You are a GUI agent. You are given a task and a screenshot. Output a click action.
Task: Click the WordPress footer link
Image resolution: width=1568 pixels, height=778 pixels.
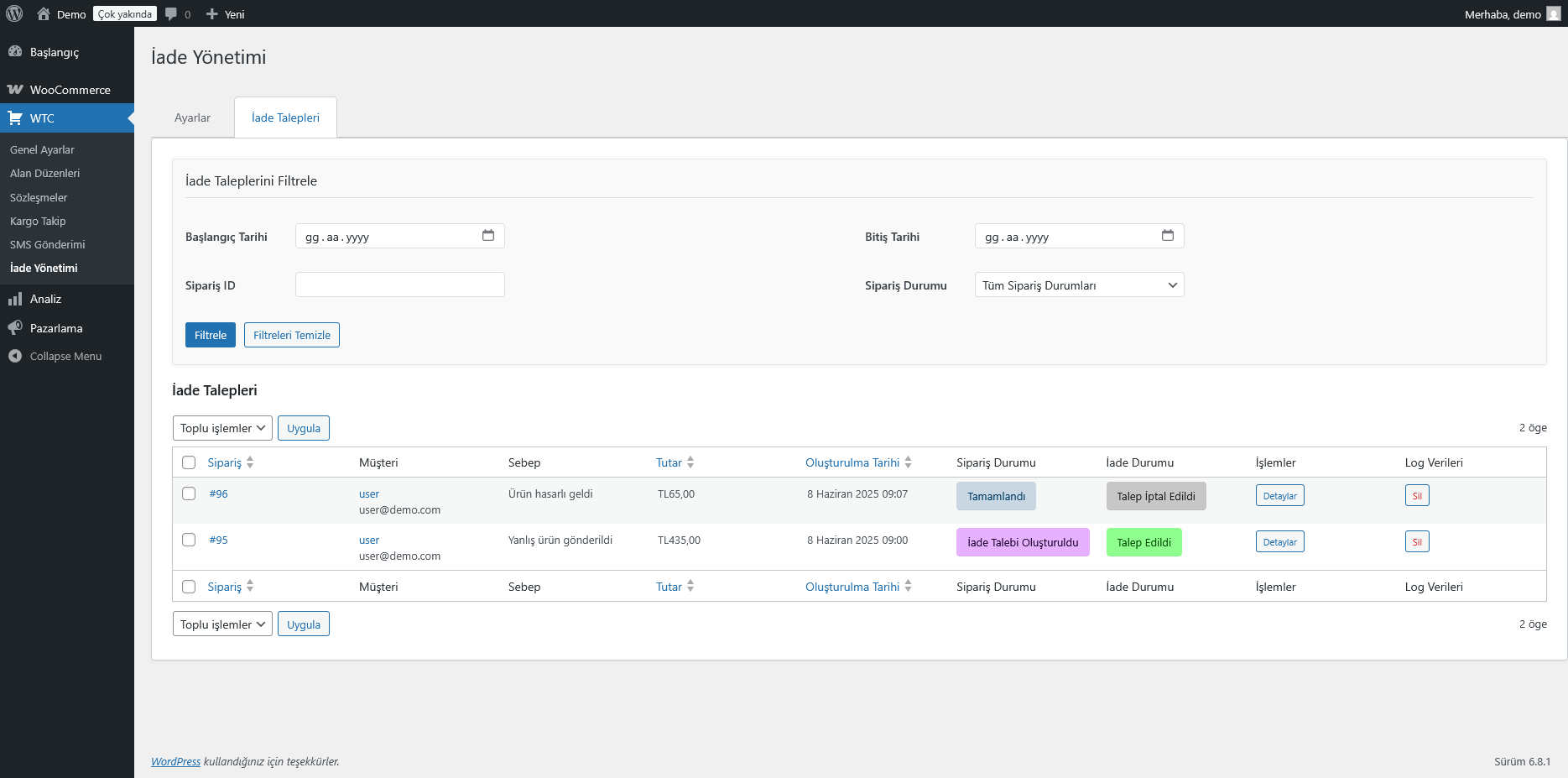175,761
